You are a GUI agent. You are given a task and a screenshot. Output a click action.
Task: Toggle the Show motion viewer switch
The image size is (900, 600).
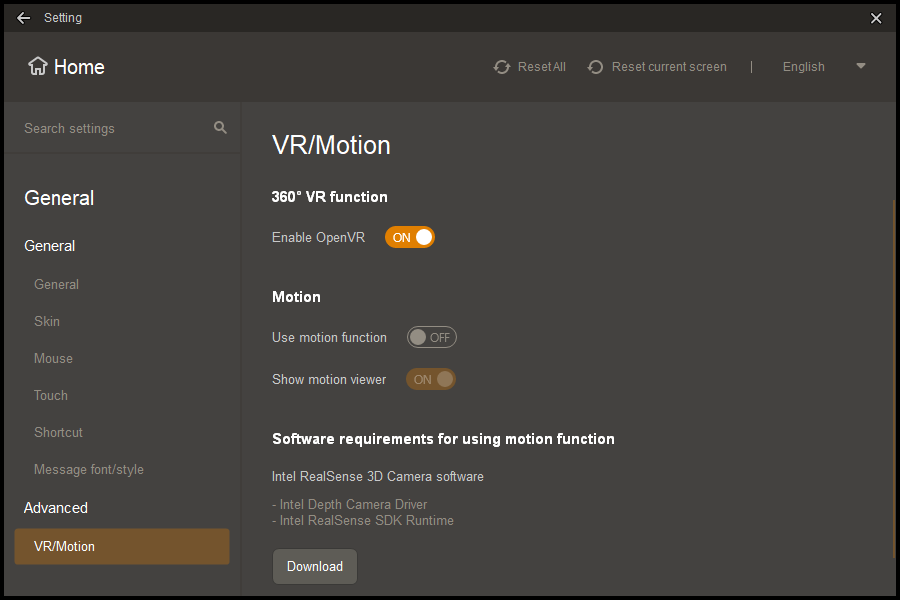(431, 379)
